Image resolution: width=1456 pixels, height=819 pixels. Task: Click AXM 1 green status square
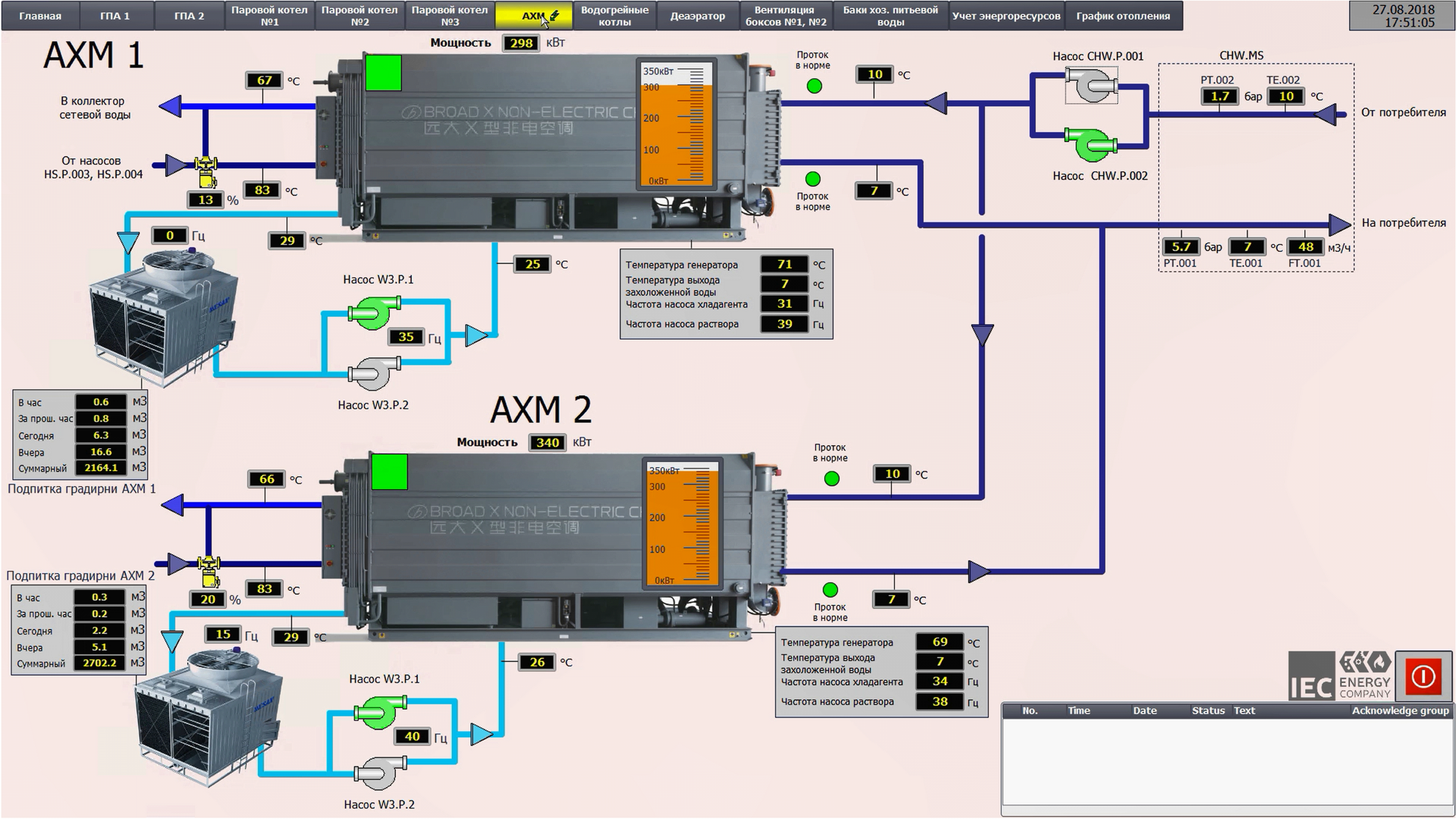click(x=383, y=73)
